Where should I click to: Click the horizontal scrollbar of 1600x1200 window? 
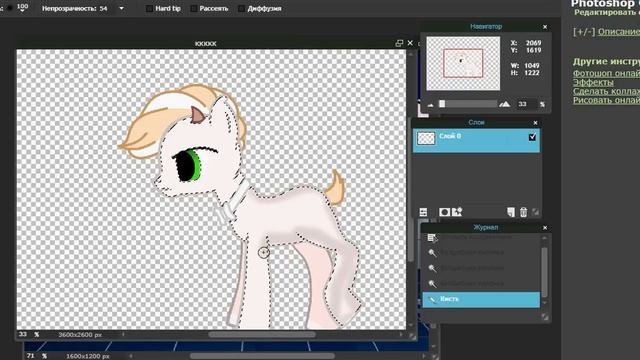[262, 356]
